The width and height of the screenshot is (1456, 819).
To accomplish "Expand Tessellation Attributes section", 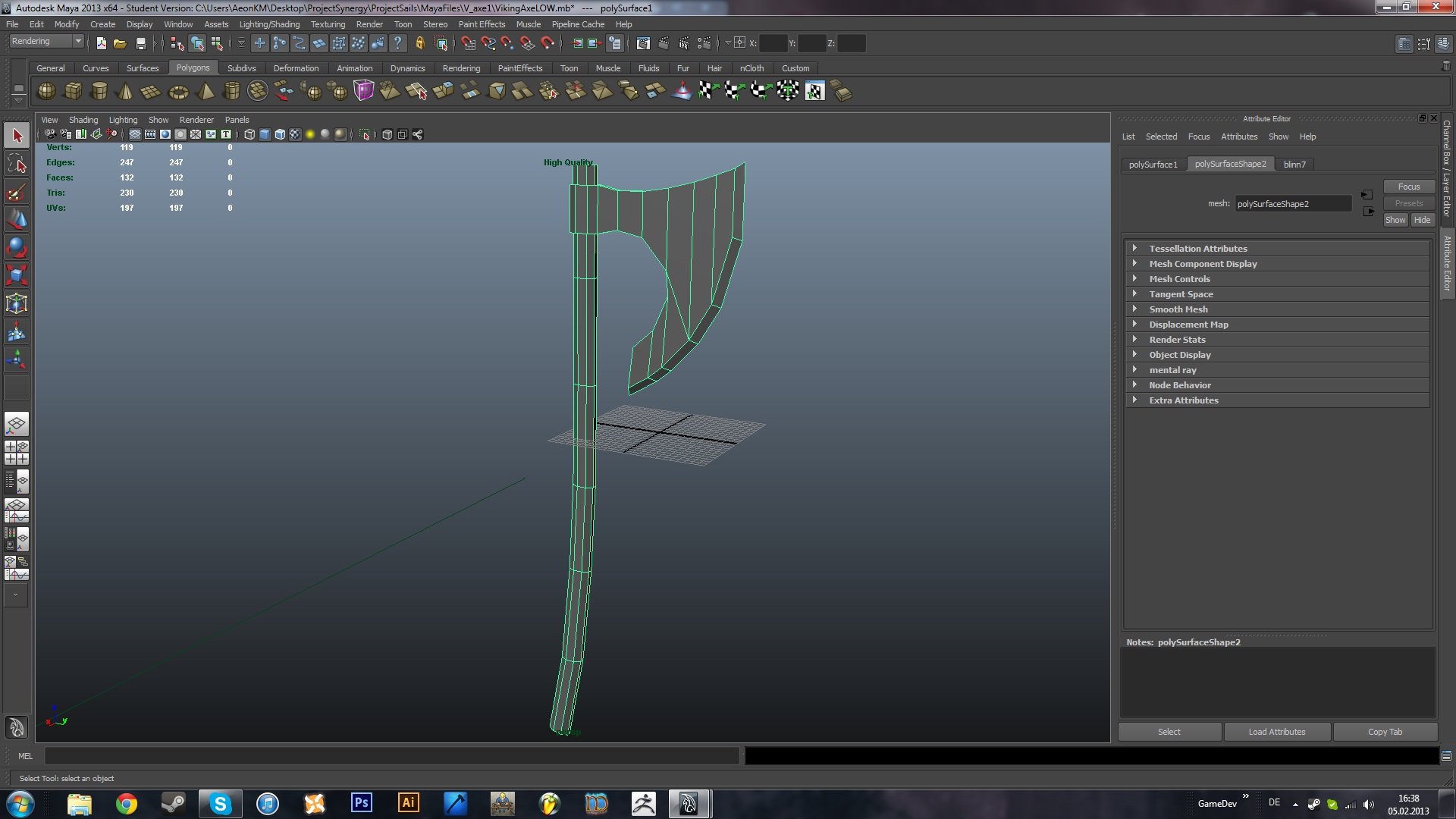I will [x=1198, y=248].
